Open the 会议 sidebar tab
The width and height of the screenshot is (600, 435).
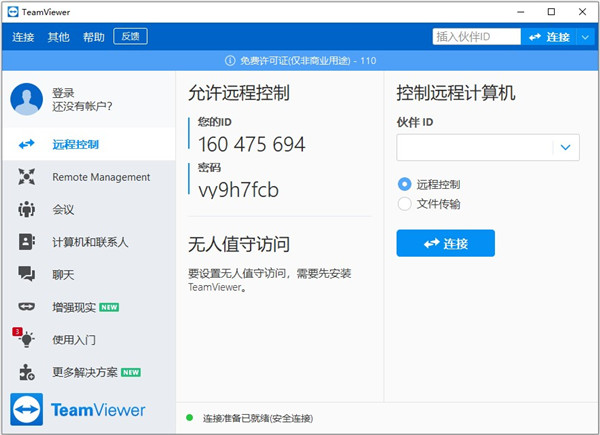tap(89, 209)
